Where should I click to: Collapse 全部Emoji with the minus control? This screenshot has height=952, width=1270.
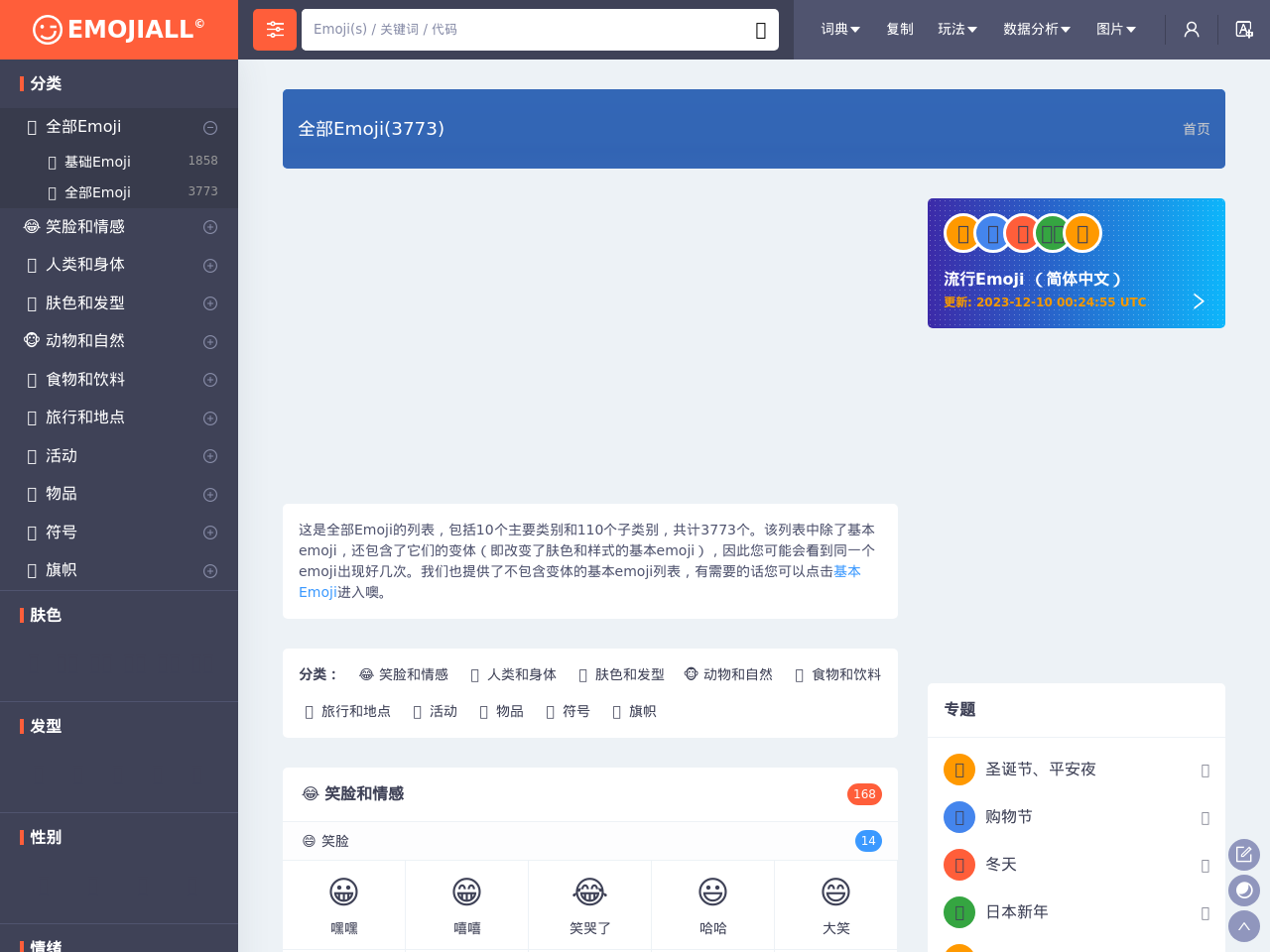[x=209, y=127]
